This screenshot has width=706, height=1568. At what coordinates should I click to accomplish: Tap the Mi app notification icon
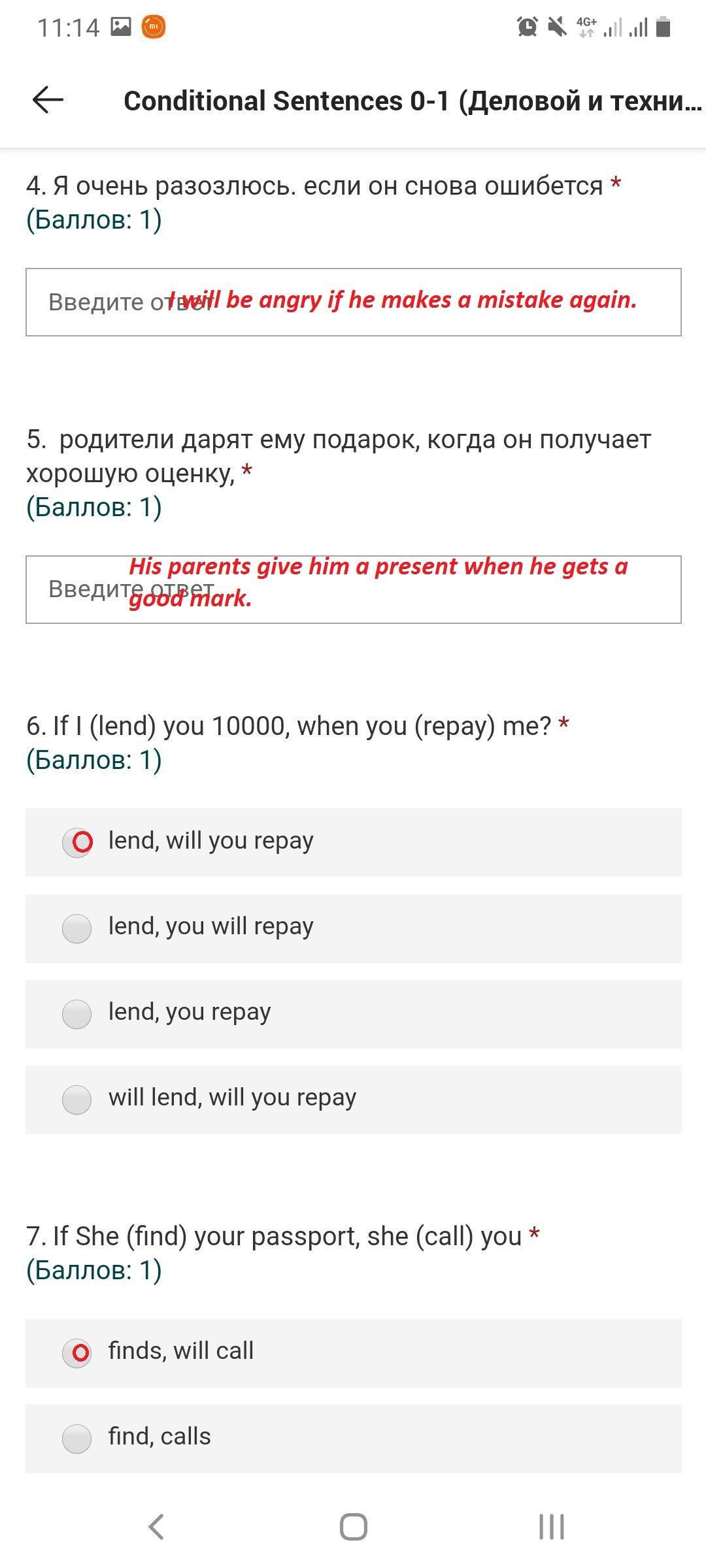click(154, 27)
